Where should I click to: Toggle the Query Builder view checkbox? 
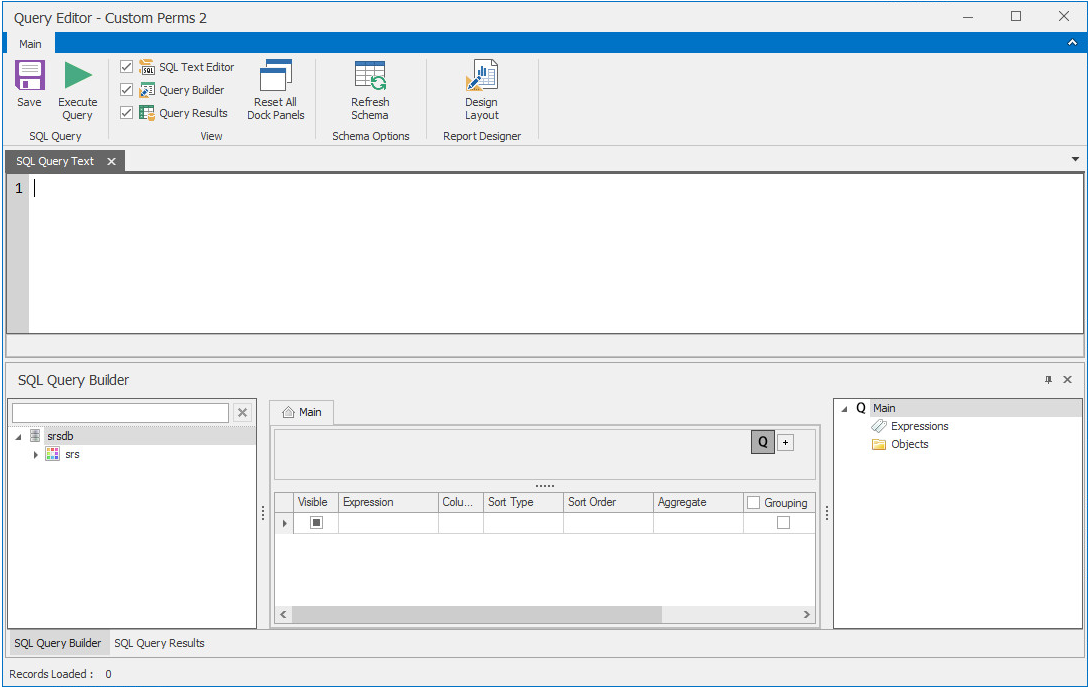(x=127, y=90)
